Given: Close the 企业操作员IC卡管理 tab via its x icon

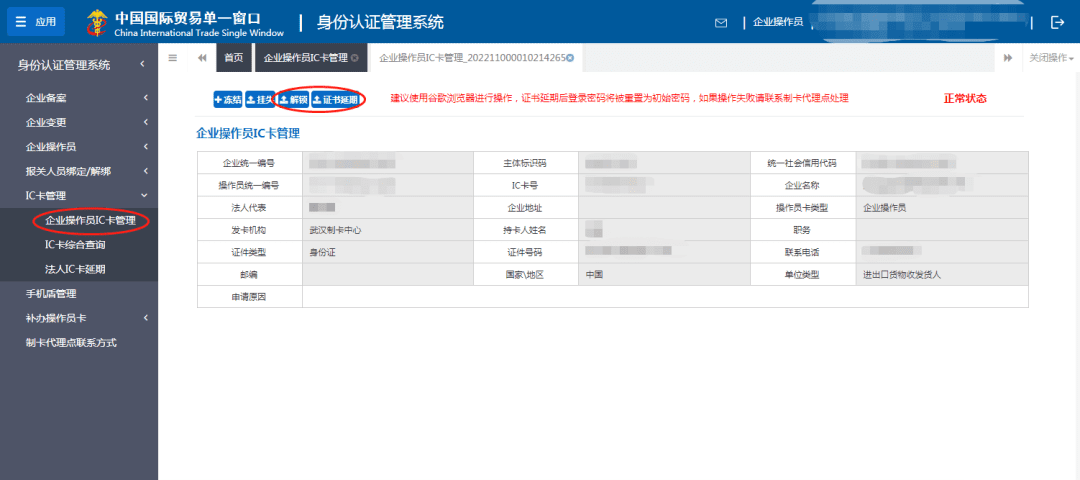Looking at the screenshot, I should tap(354, 58).
